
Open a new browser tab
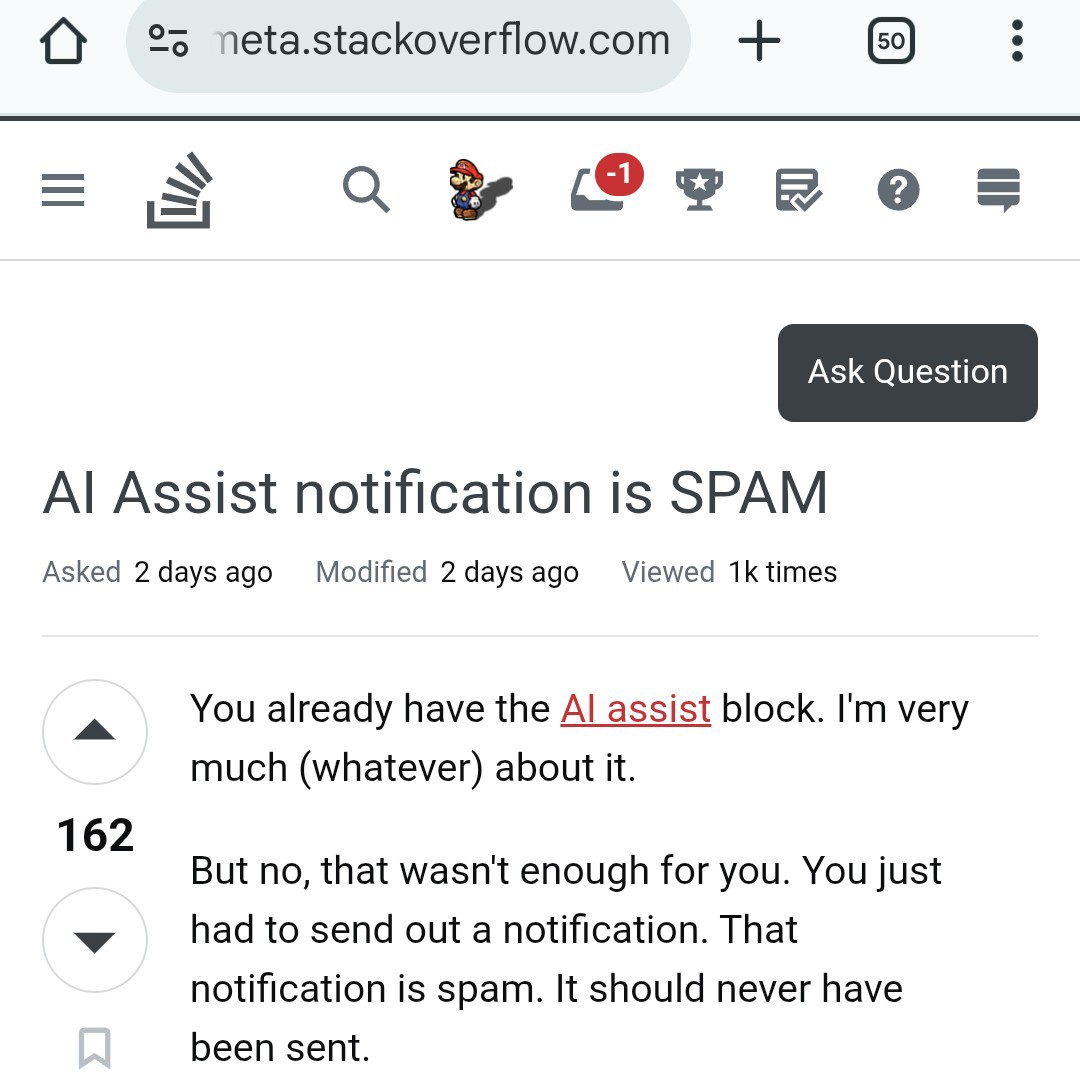(x=759, y=42)
